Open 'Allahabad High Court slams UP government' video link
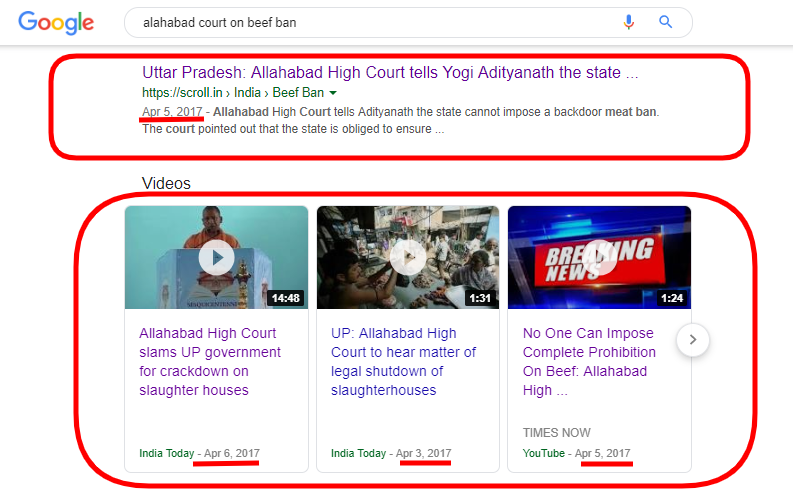This screenshot has height=504, width=793. pos(209,362)
